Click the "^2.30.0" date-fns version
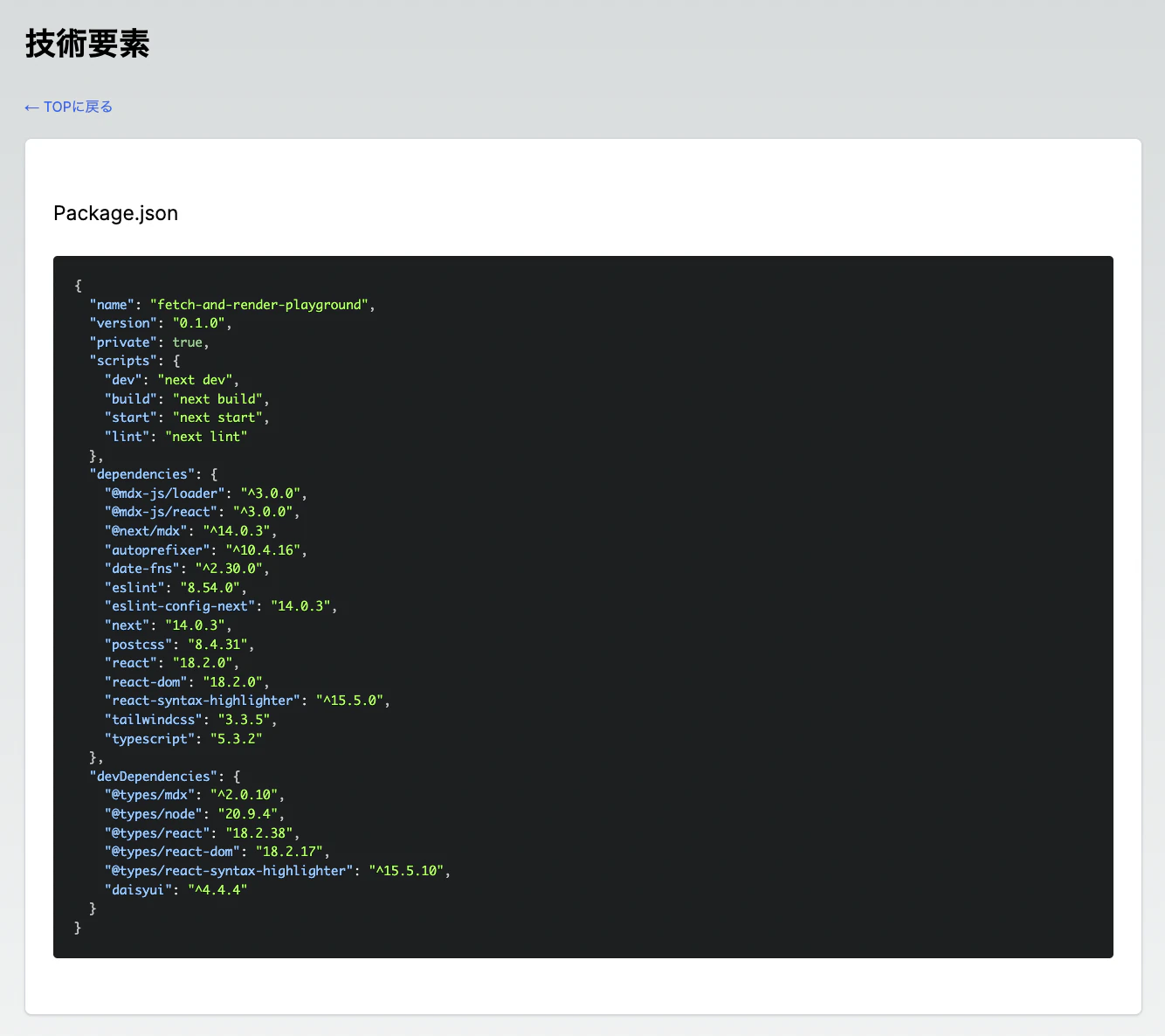Viewport: 1165px width, 1036px height. [x=229, y=569]
